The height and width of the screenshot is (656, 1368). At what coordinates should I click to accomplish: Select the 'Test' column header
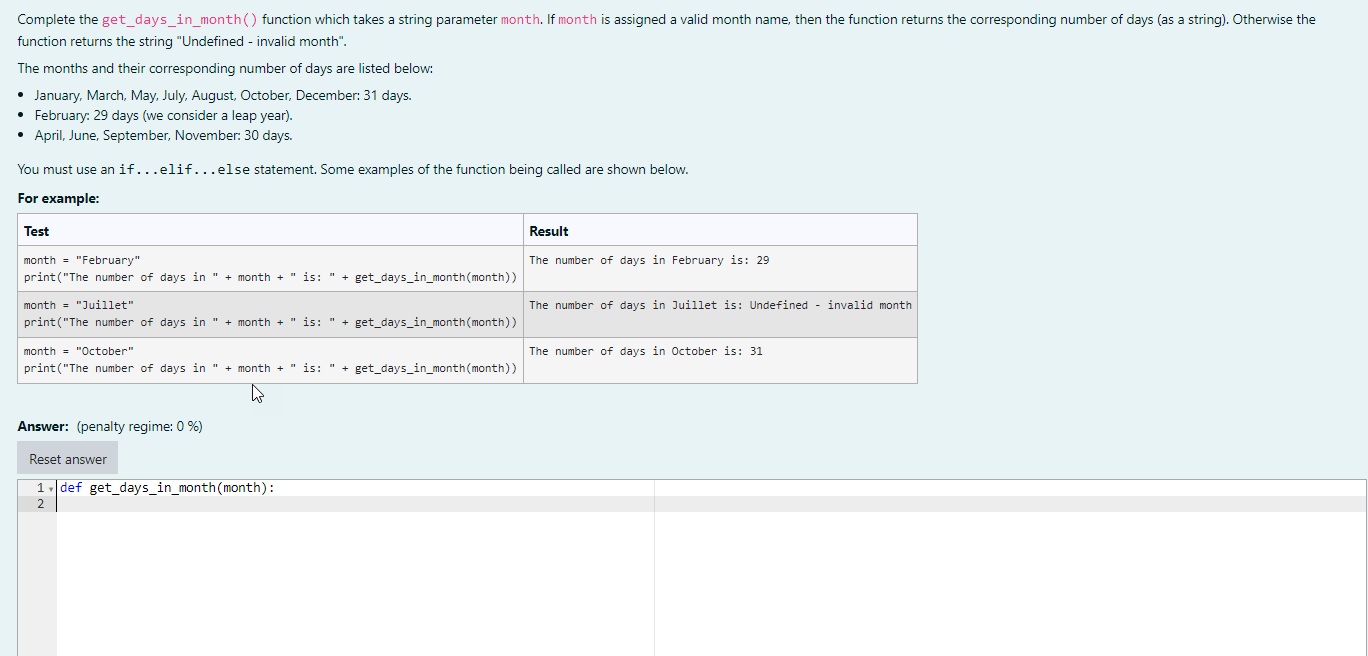[270, 231]
